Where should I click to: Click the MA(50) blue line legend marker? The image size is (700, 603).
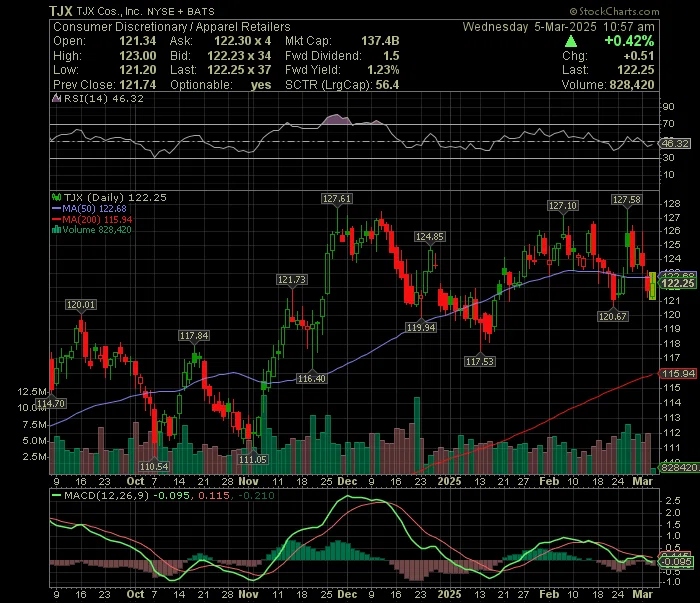coord(57,208)
